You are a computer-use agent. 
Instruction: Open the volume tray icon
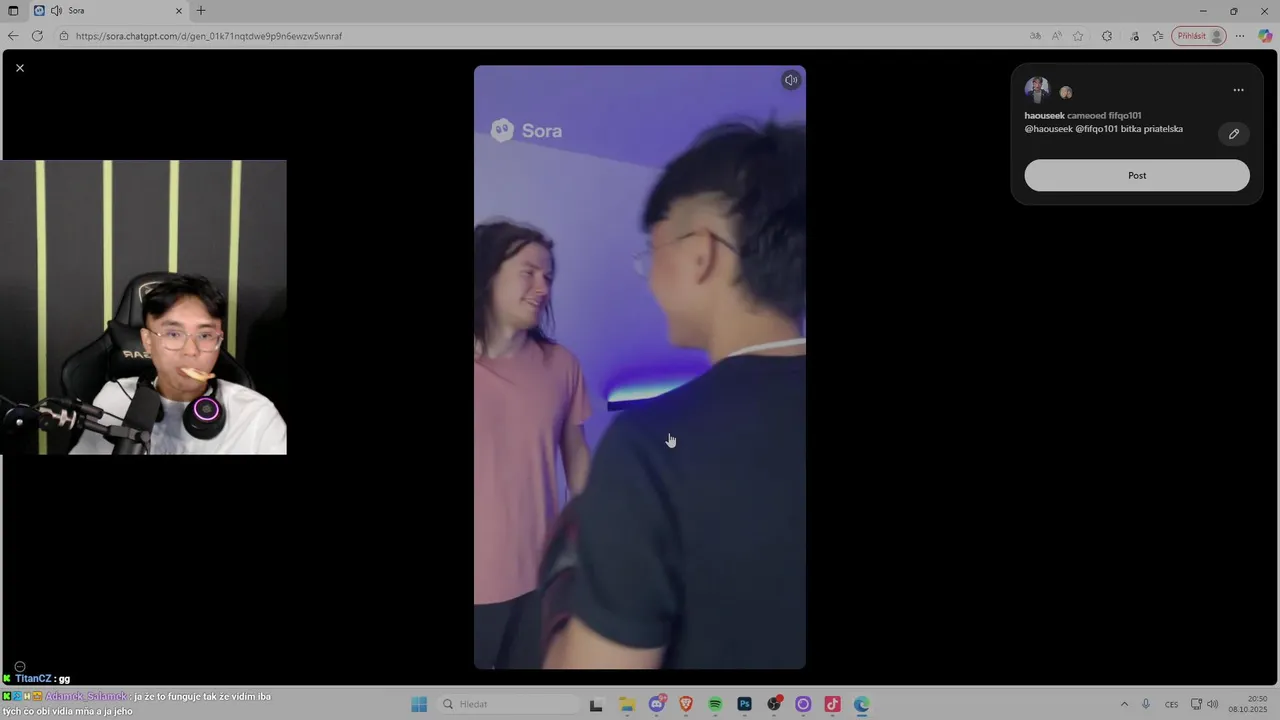point(1213,704)
